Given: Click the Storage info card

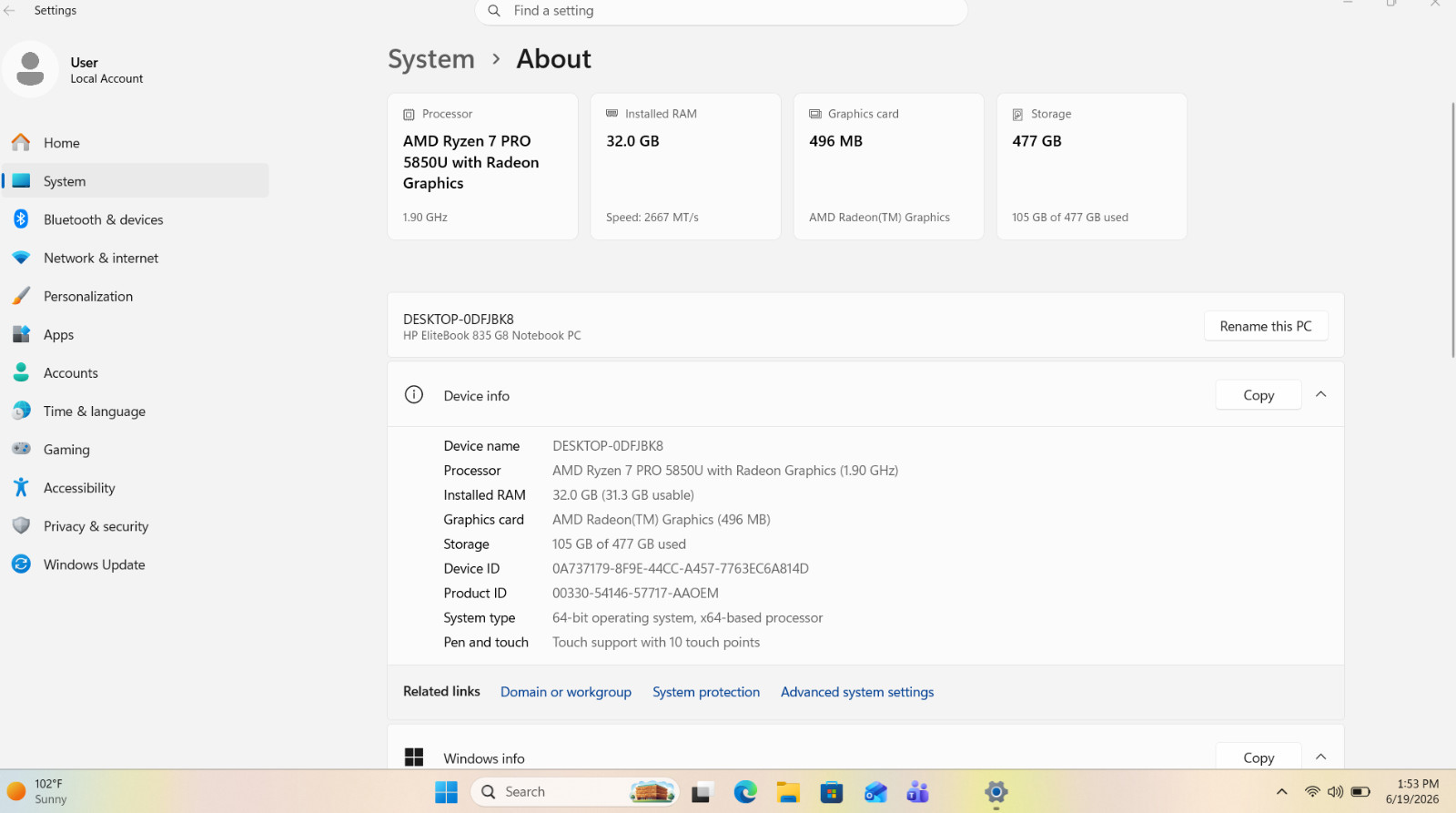Looking at the screenshot, I should click(1091, 167).
